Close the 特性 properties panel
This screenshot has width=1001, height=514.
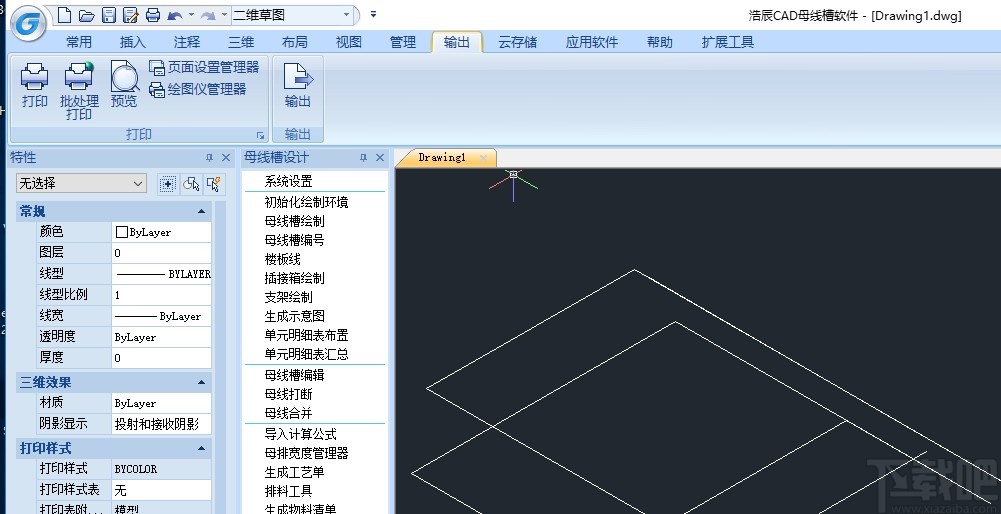[x=226, y=158]
